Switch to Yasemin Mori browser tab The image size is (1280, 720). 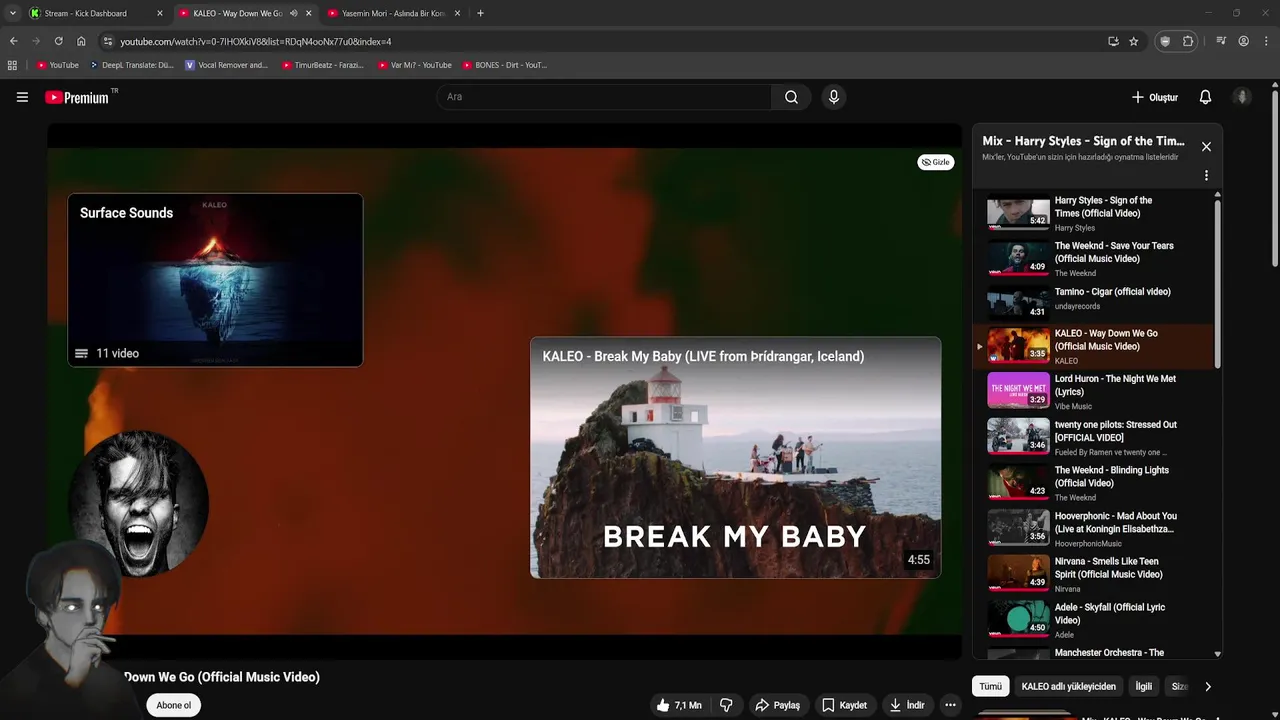(x=393, y=13)
